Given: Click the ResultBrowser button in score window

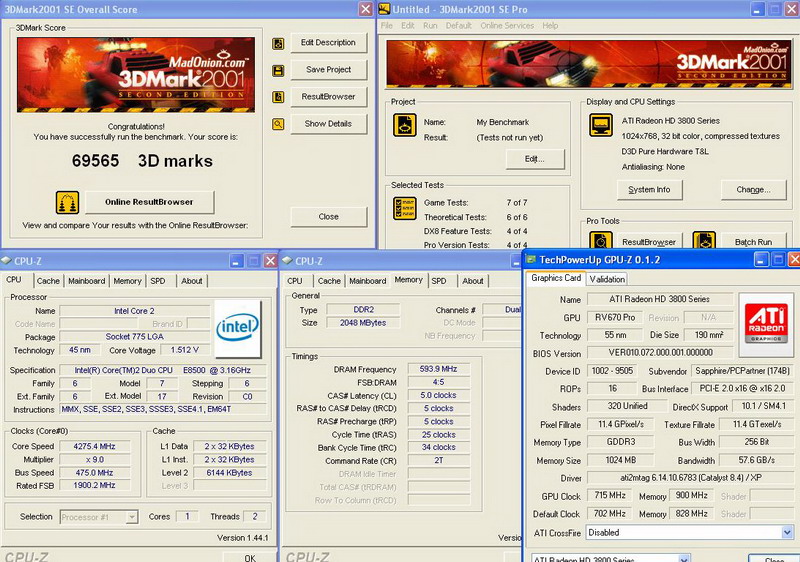Looking at the screenshot, I should 328,97.
